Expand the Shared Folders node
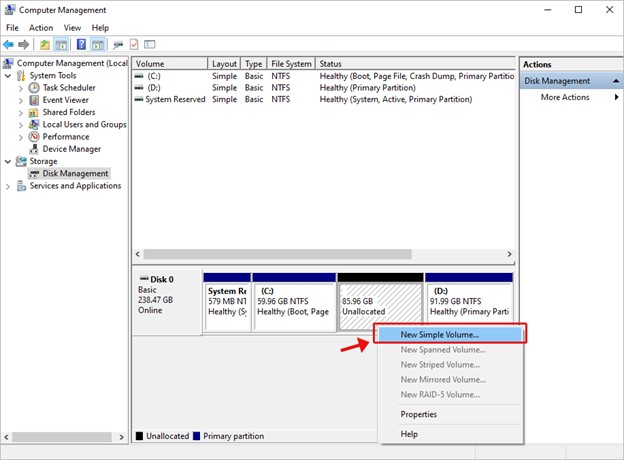624x460 pixels. [x=21, y=113]
